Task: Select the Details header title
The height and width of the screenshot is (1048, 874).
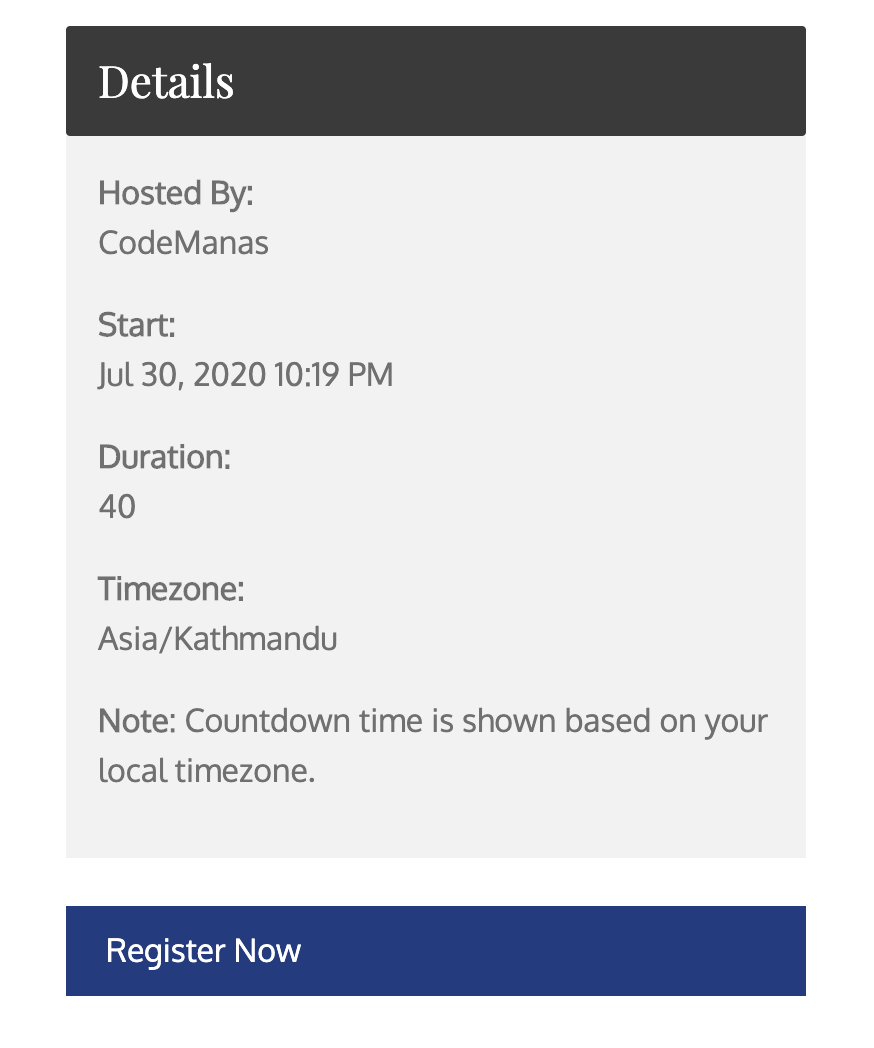Action: pos(166,82)
